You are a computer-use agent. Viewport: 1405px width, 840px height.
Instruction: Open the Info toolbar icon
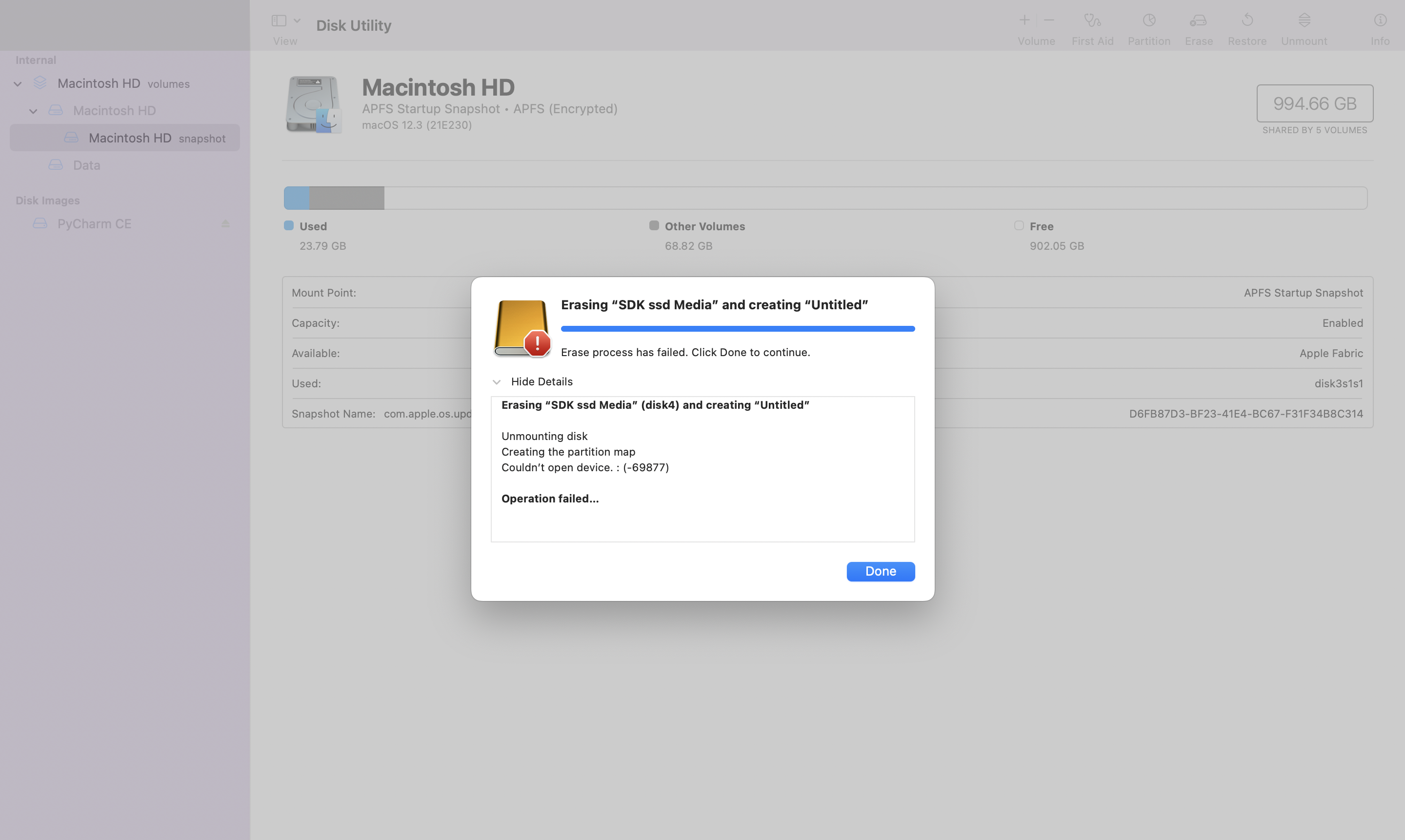coord(1380,21)
